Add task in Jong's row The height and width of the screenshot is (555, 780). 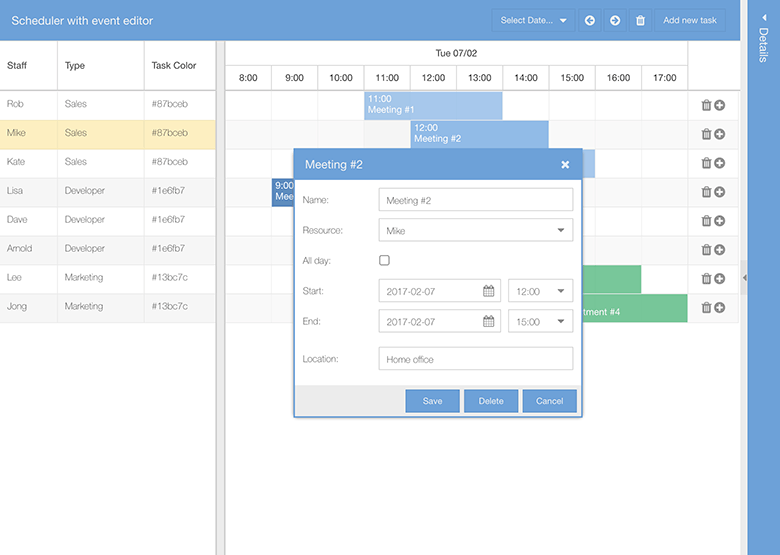[x=719, y=307]
